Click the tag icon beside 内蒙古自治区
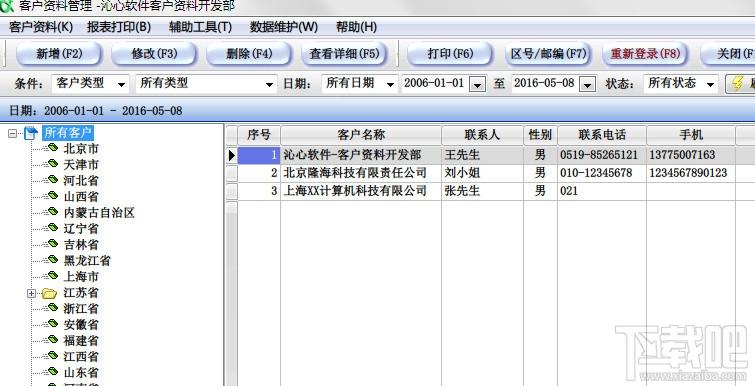 point(52,212)
